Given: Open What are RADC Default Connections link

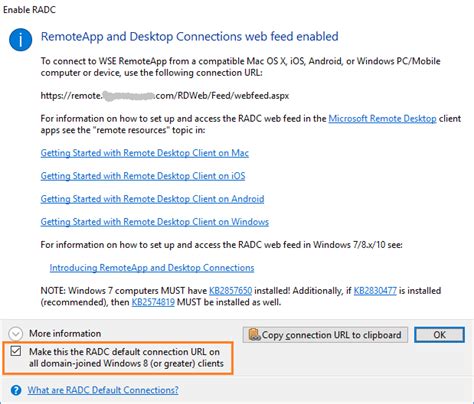Looking at the screenshot, I should click(103, 390).
